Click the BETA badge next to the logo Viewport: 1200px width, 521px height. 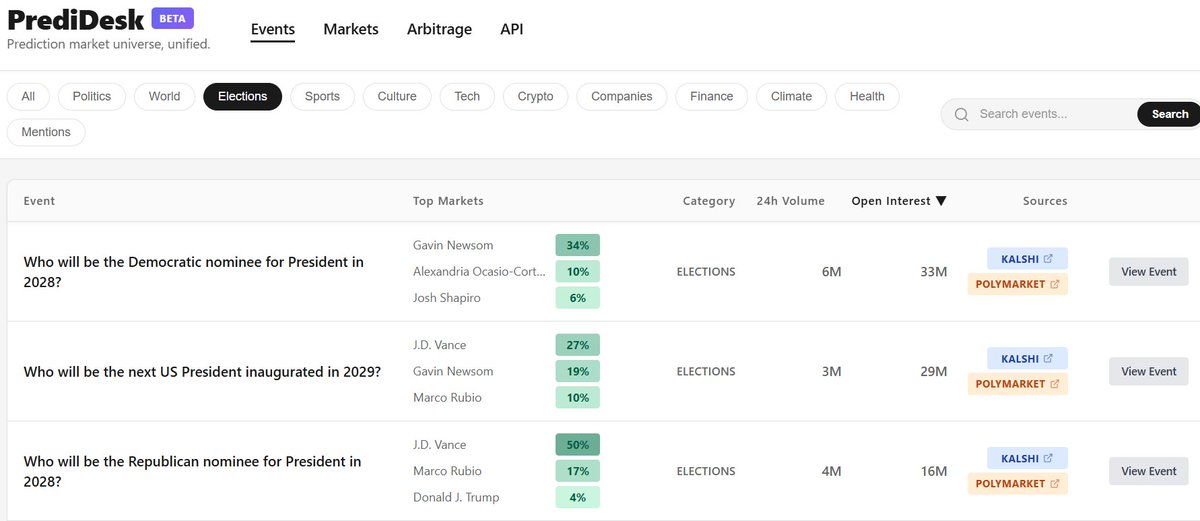(173, 18)
